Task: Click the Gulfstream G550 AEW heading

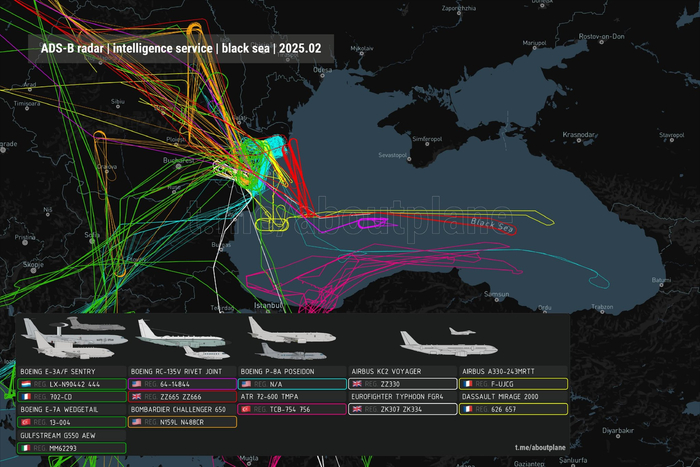Action: click(x=58, y=435)
